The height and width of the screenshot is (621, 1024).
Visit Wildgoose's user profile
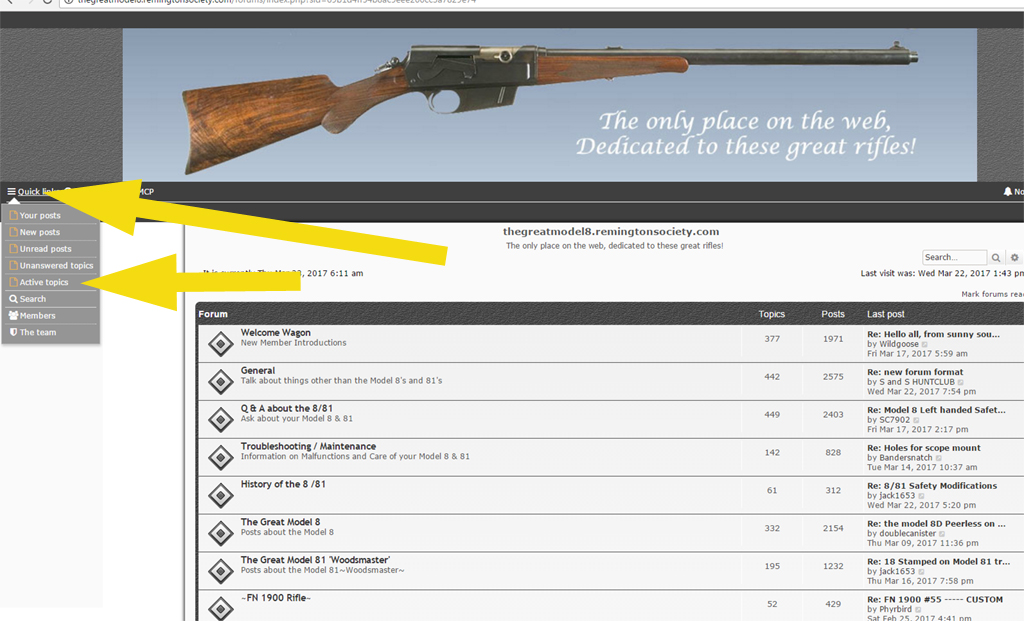pos(899,344)
